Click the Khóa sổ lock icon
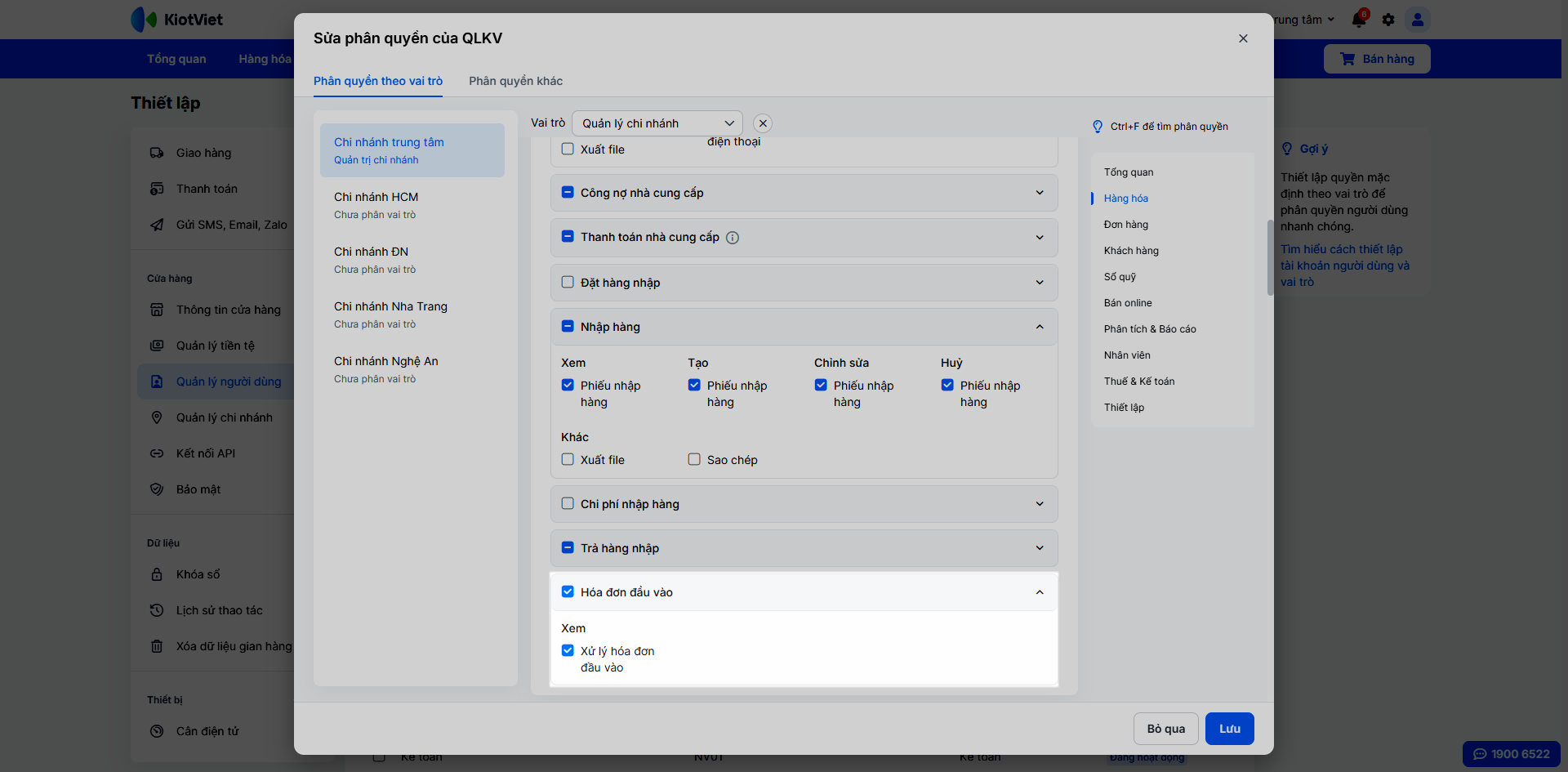 [157, 574]
